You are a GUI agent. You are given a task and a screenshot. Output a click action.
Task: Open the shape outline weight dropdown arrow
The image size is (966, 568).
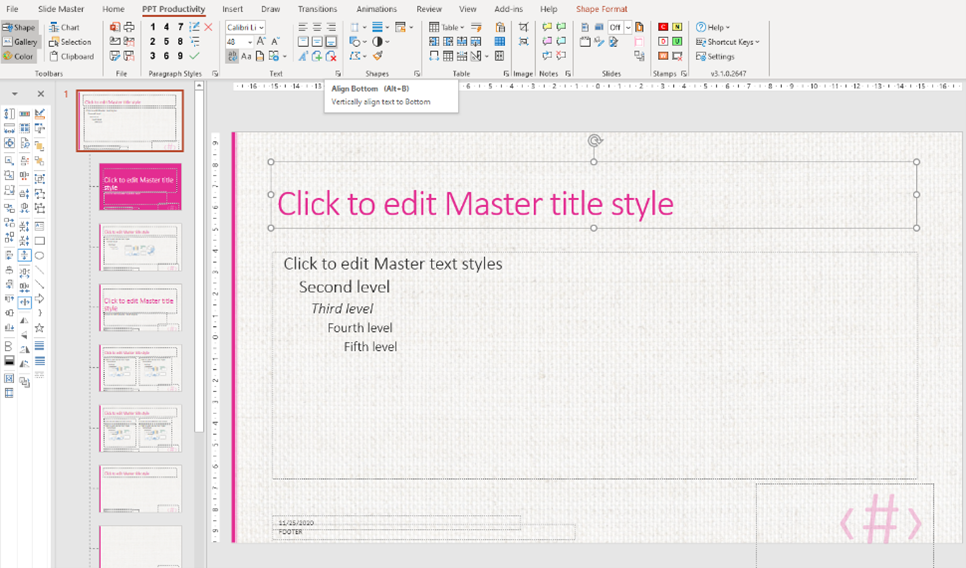387,27
